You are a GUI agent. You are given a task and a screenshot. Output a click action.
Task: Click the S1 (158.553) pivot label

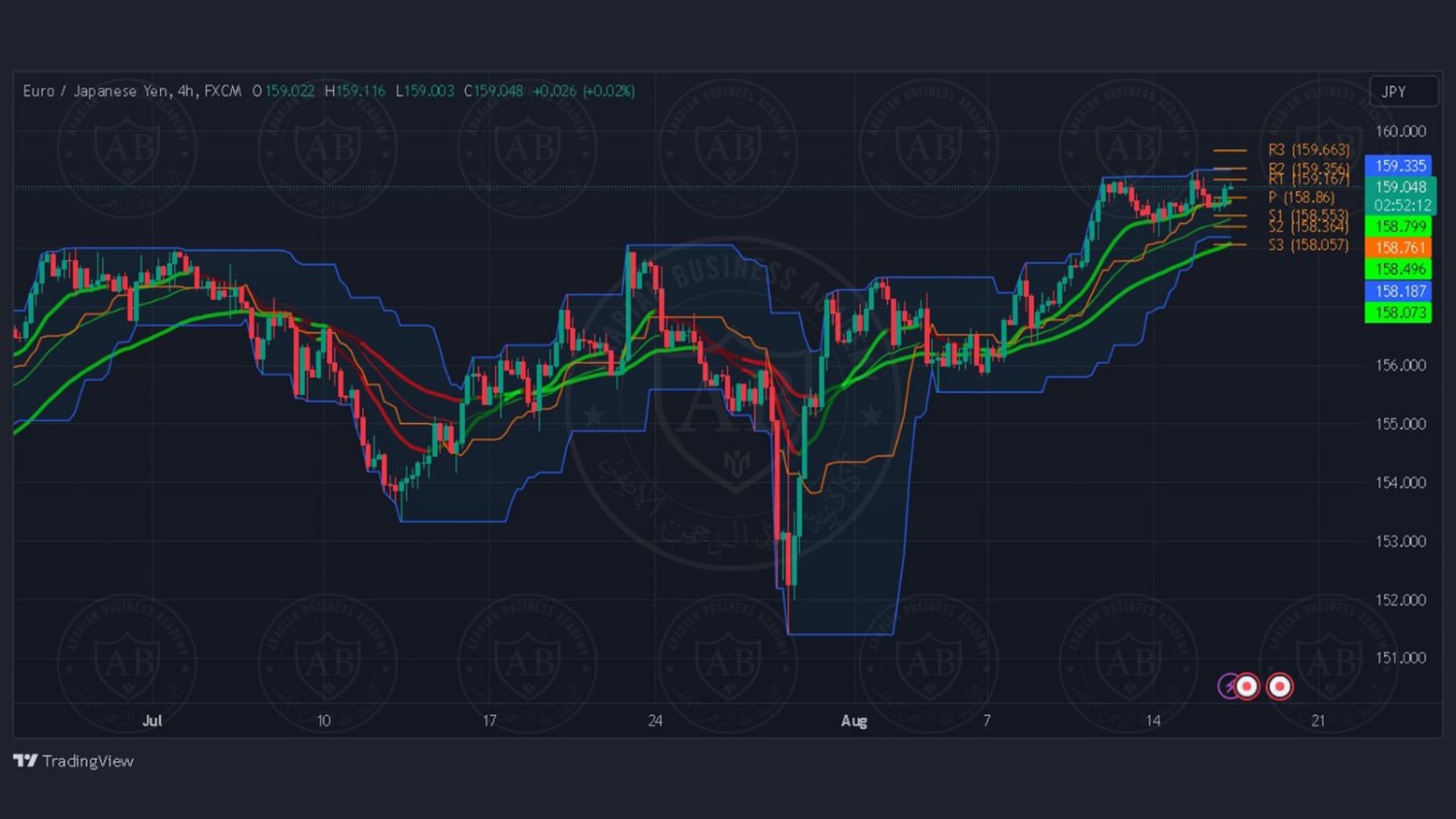(x=1308, y=214)
